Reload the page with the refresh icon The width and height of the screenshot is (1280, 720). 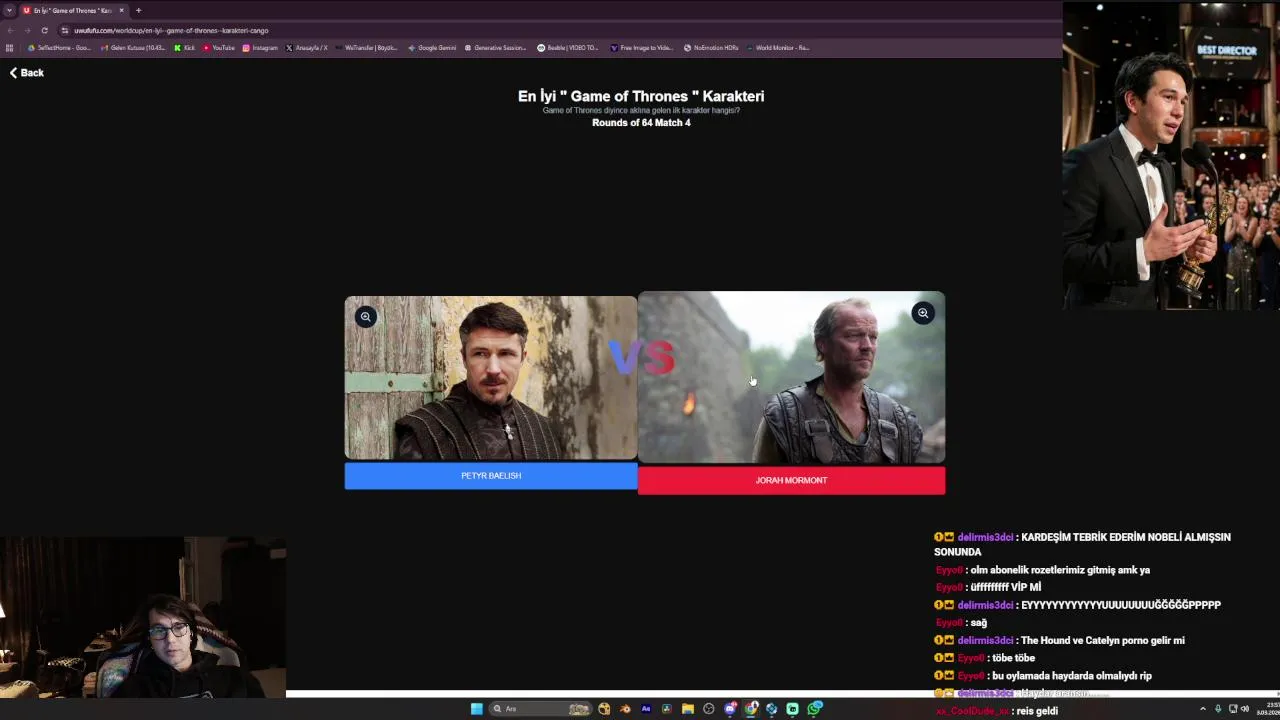point(44,30)
